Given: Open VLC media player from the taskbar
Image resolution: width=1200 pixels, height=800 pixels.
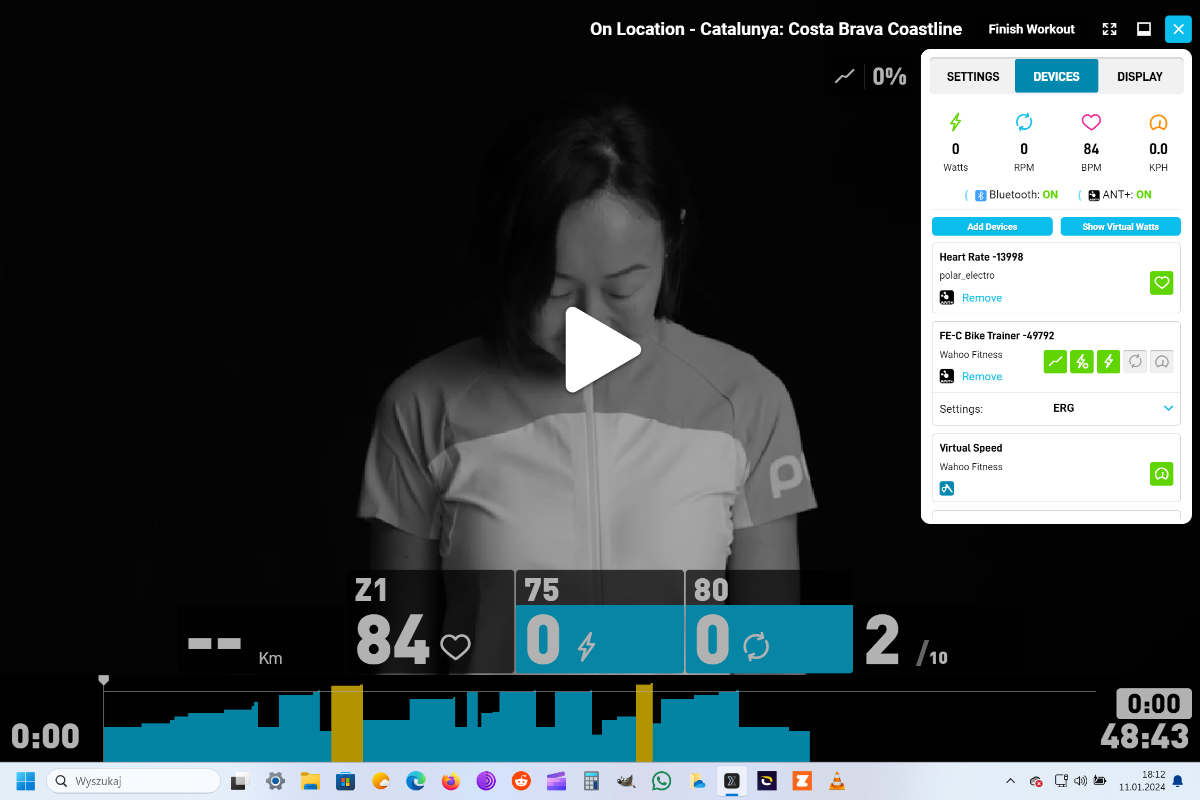Looking at the screenshot, I should pos(835,781).
